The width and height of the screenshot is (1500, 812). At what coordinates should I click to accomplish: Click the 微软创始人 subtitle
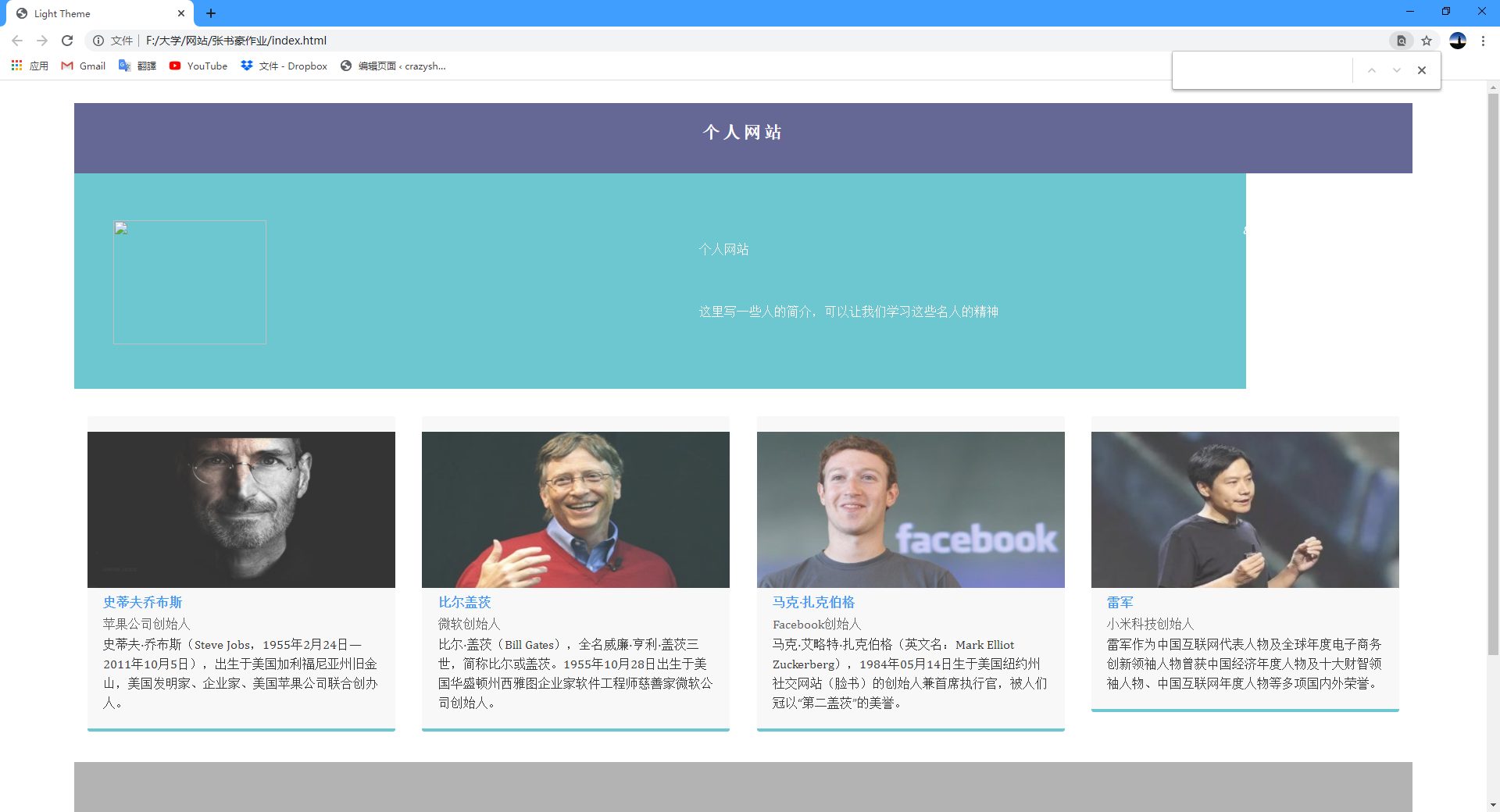tap(469, 624)
